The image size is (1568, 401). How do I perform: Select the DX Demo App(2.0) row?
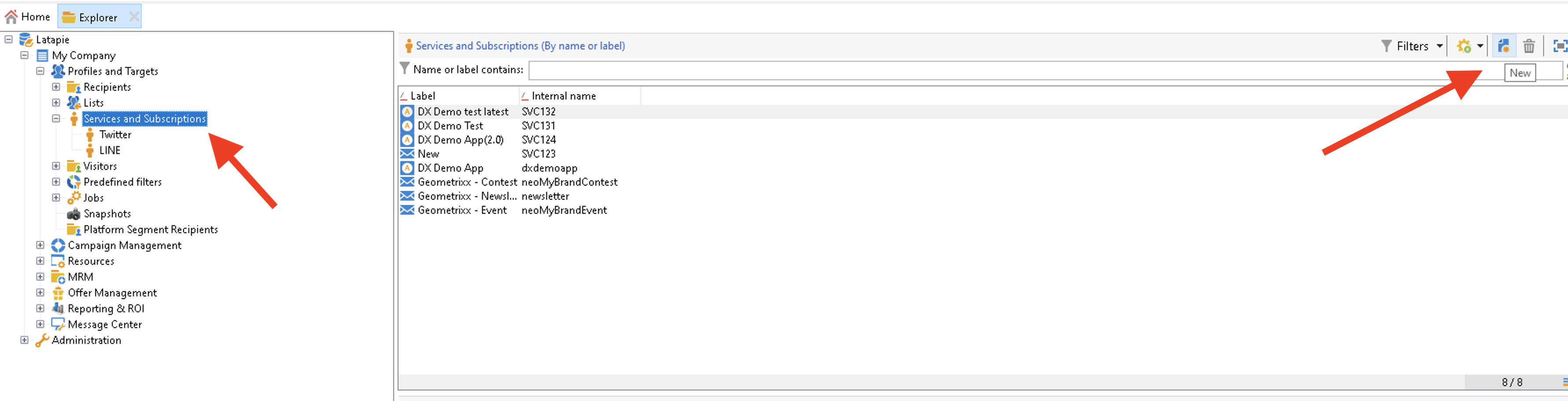pos(982,140)
